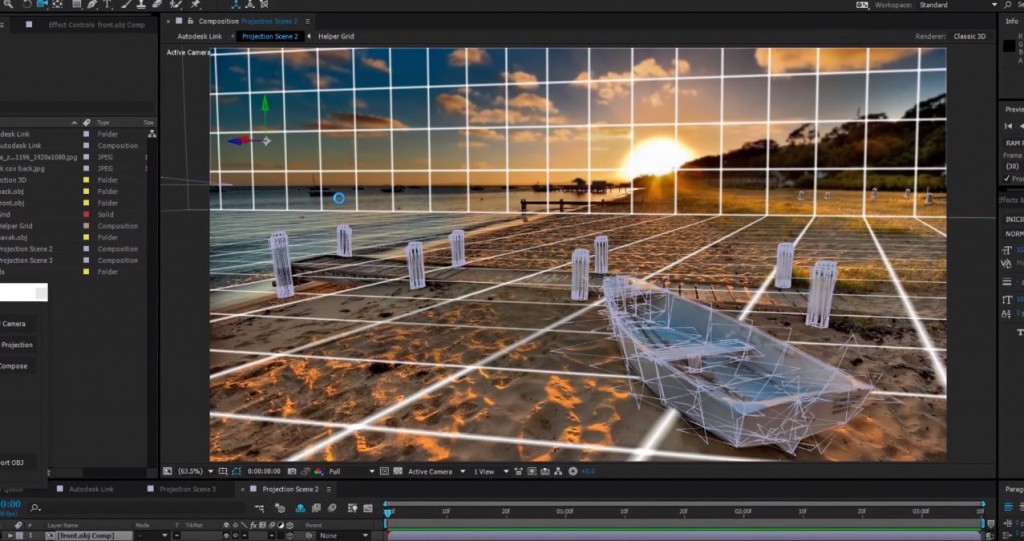Open the Parent None dropdown for front.obj Comp
The width and height of the screenshot is (1024, 541).
[344, 535]
